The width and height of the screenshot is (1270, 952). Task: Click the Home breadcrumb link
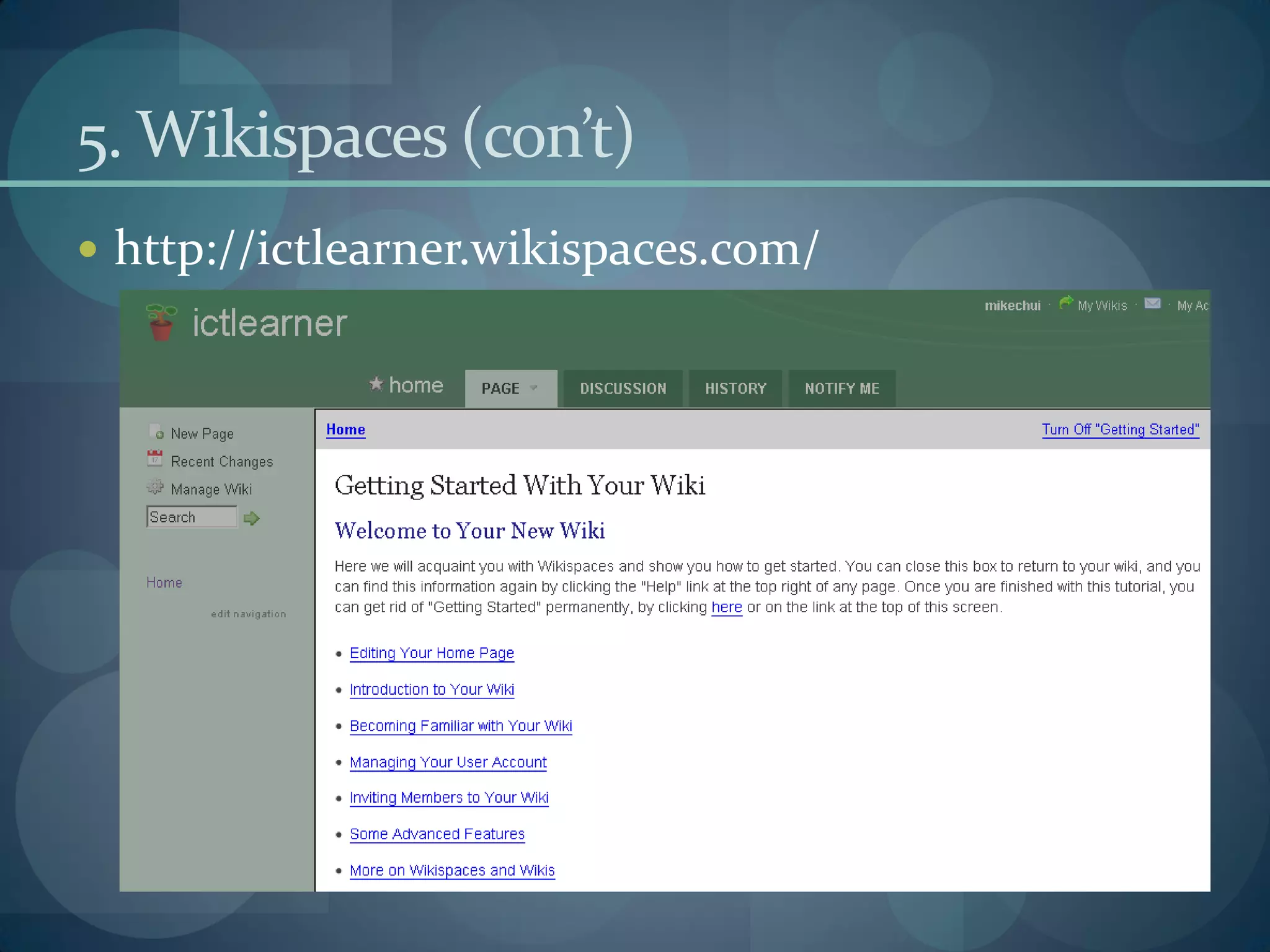[346, 430]
